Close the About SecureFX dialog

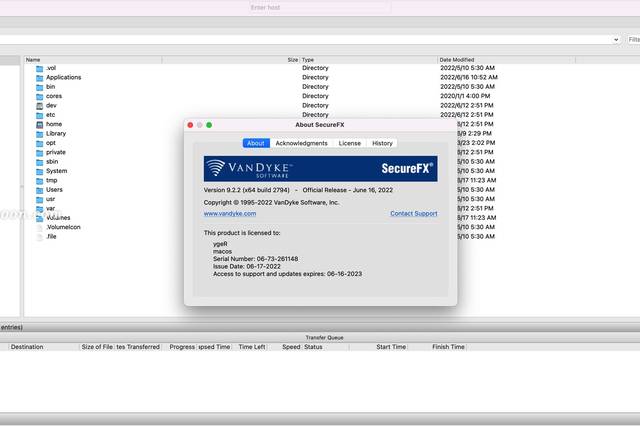tap(190, 125)
